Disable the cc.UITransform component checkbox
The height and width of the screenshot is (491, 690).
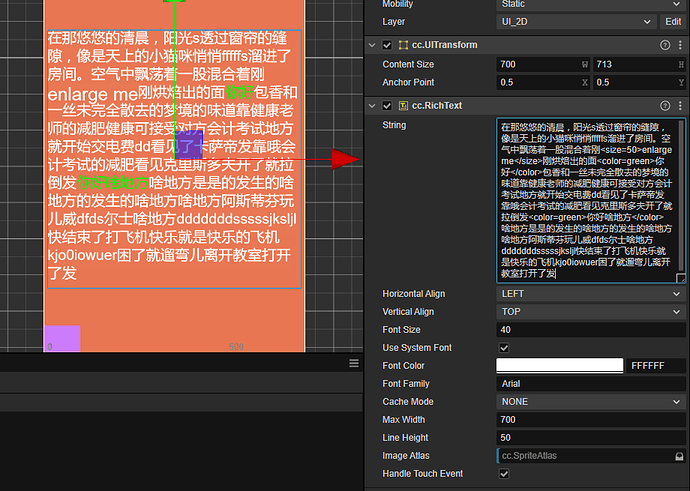387,45
